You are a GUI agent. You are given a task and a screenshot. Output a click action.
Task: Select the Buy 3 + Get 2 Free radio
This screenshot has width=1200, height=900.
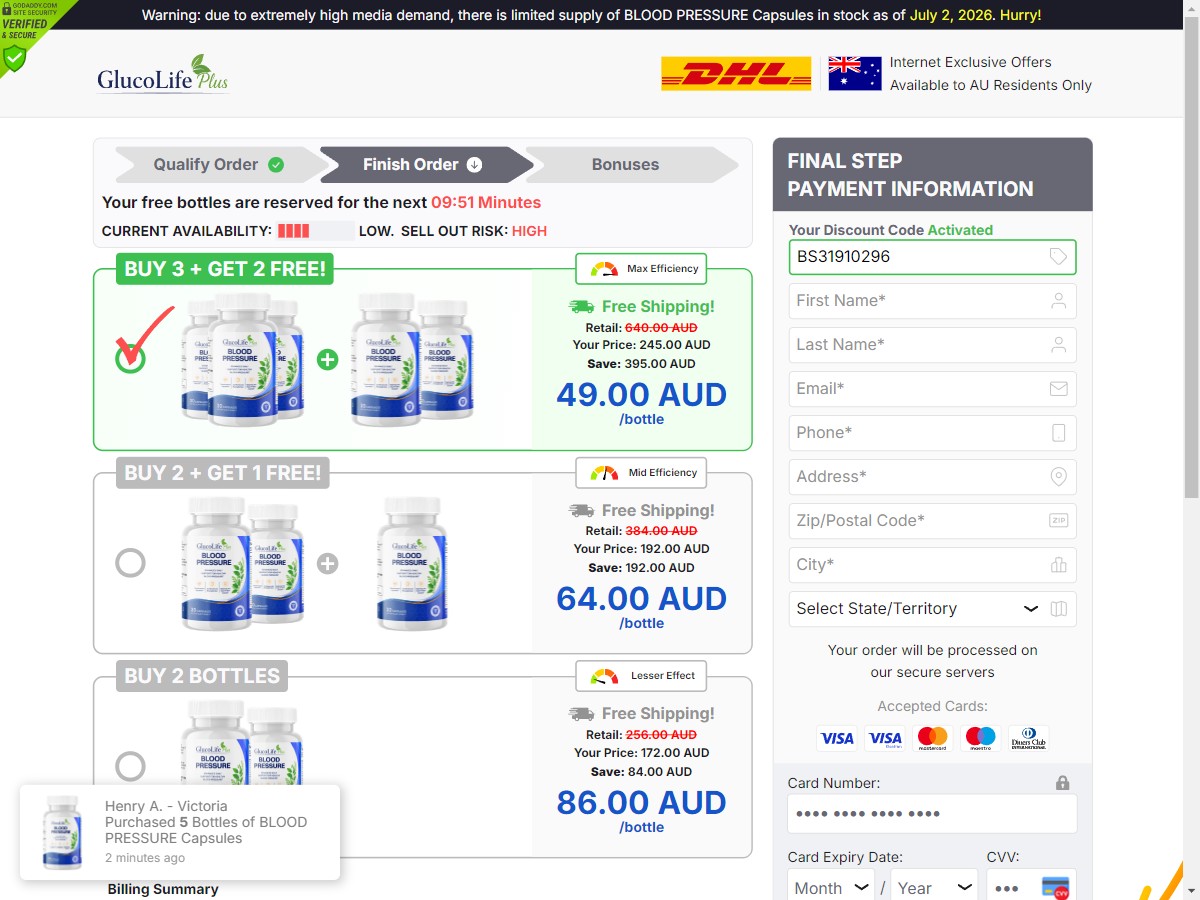click(x=130, y=359)
